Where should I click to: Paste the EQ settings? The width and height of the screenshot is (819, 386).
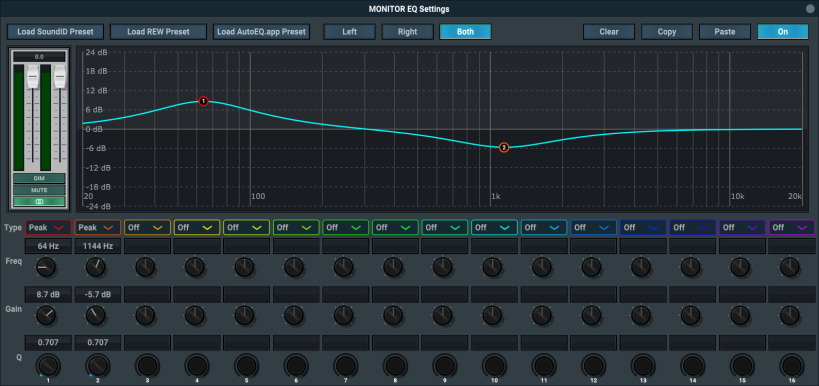pyautogui.click(x=725, y=32)
